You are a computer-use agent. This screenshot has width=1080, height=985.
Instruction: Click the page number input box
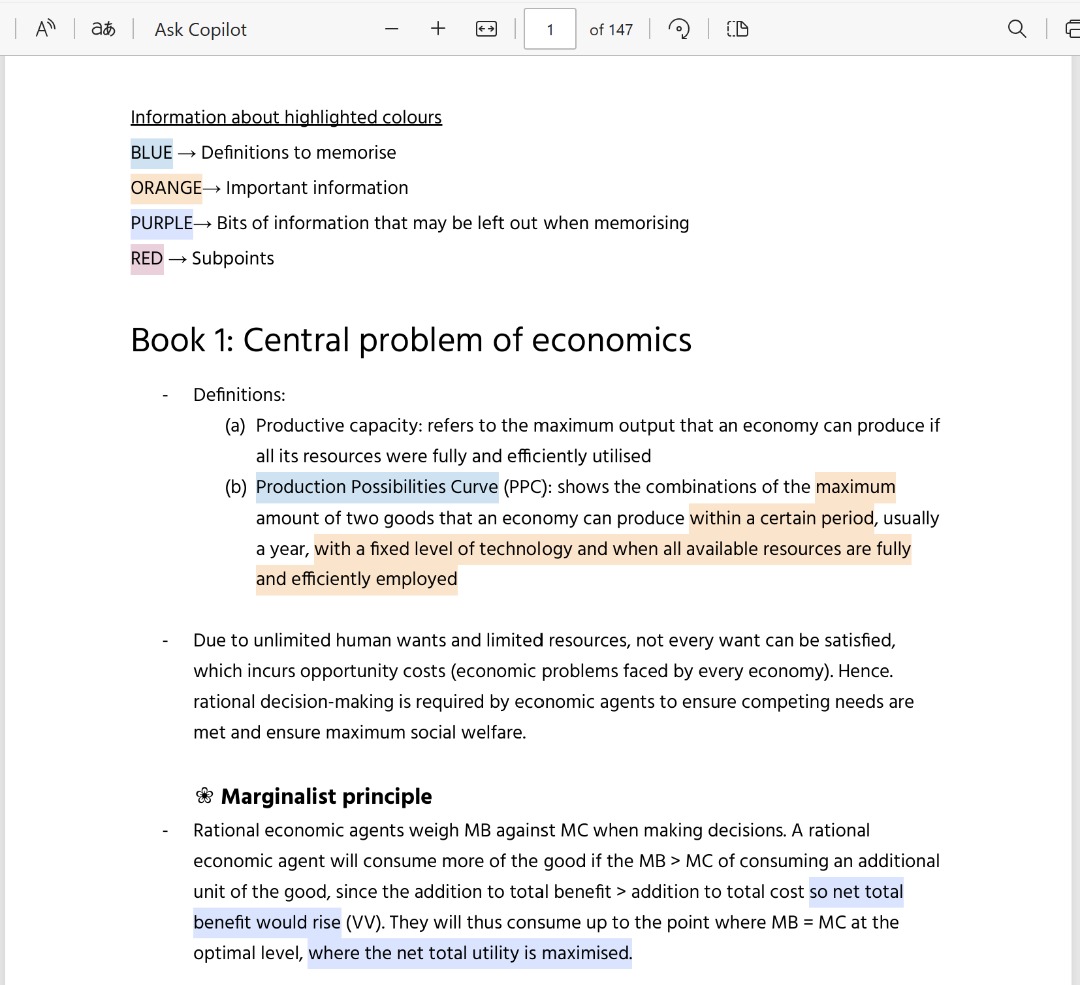point(549,29)
